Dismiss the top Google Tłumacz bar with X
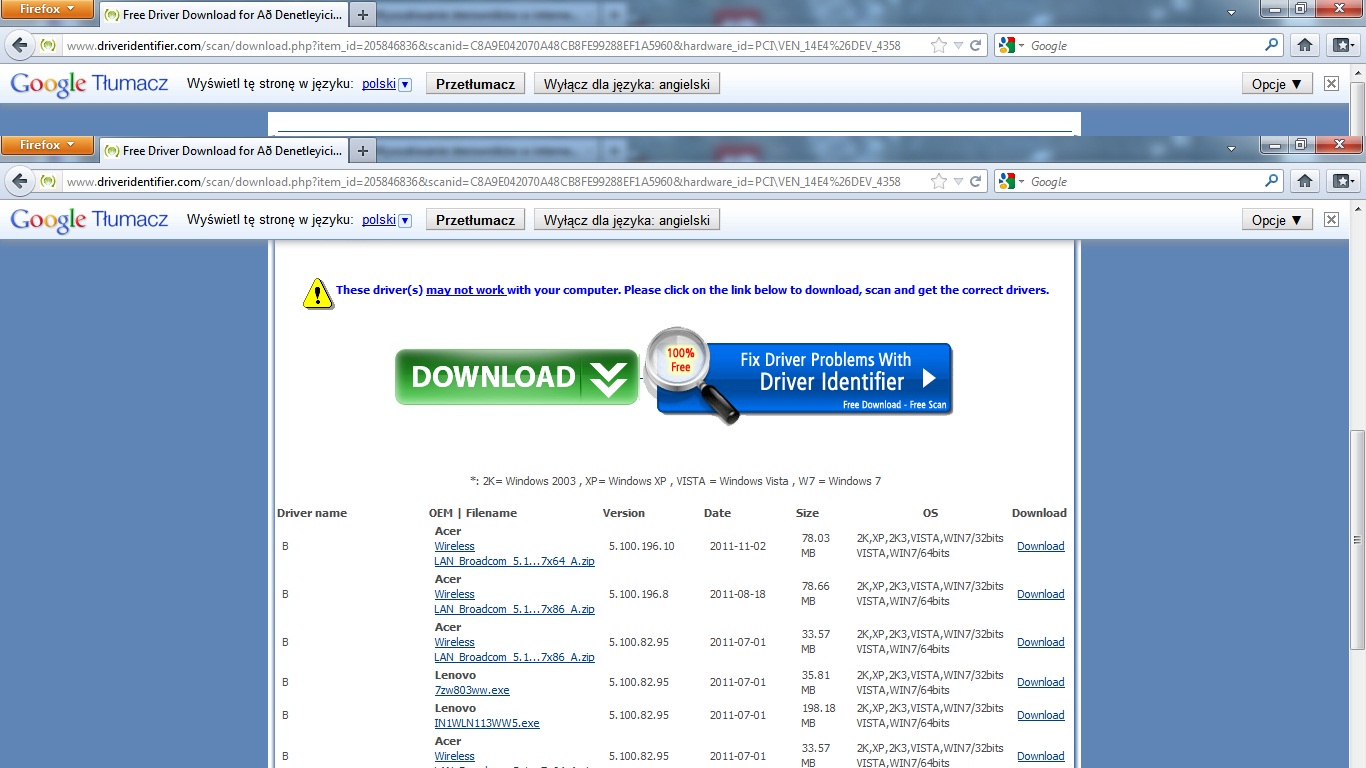1366x768 pixels. point(1331,84)
